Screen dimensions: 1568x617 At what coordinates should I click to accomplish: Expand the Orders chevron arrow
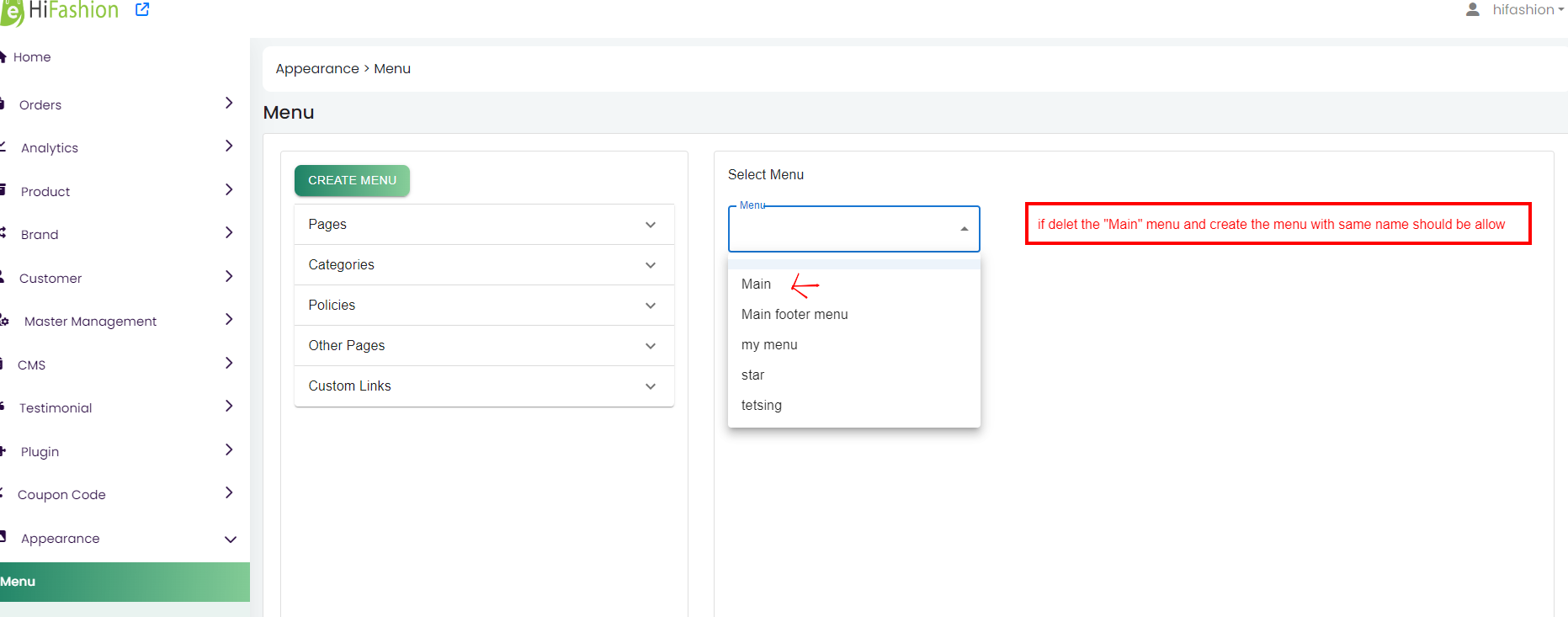coord(229,104)
